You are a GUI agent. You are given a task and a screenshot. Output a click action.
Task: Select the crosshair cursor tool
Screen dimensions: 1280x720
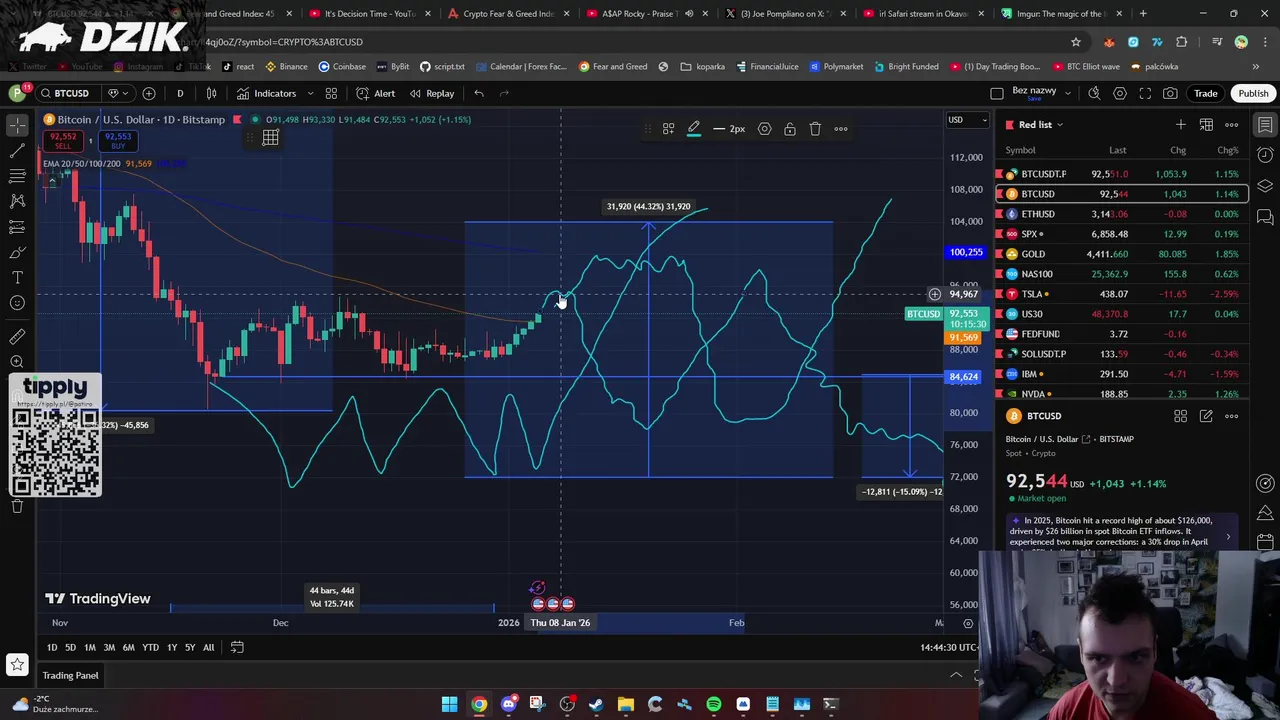point(17,125)
